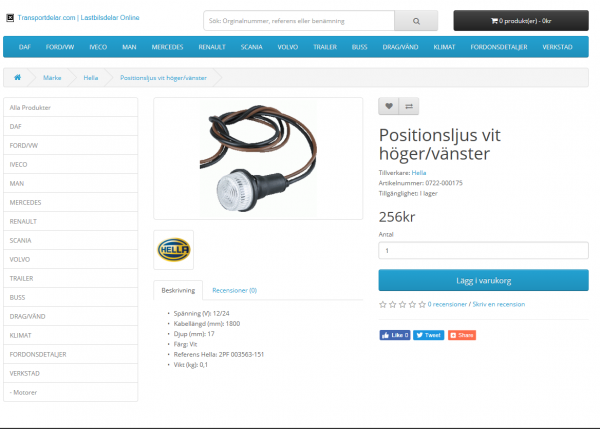This screenshot has width=600, height=429.
Task: Click the search magnifier button
Action: [x=416, y=21]
